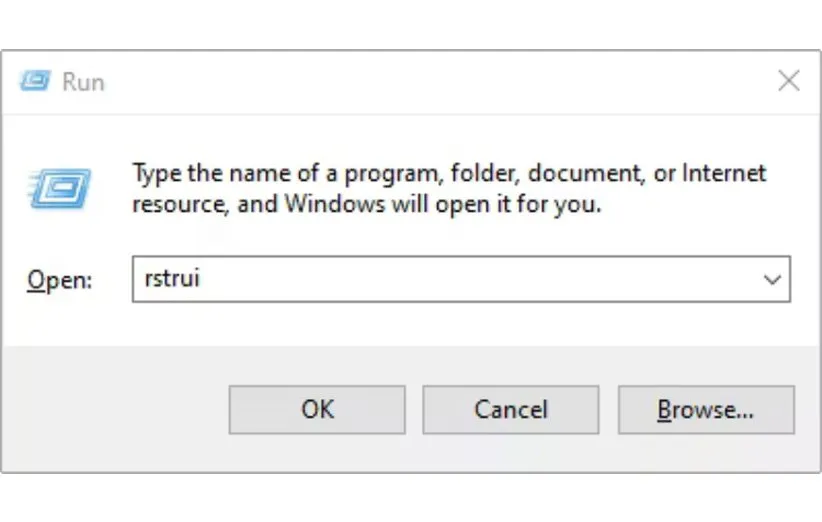Click the small Run icon in title bar
This screenshot has height=522, width=822.
coord(34,81)
